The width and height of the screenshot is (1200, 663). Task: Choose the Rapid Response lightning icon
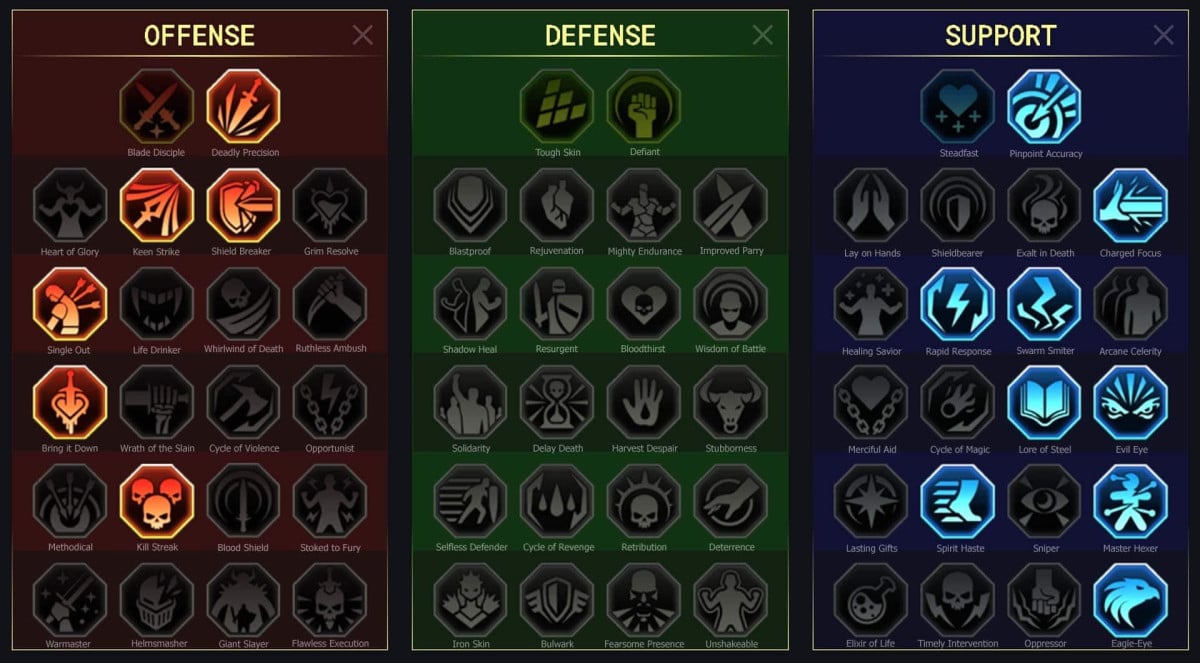click(x=958, y=303)
